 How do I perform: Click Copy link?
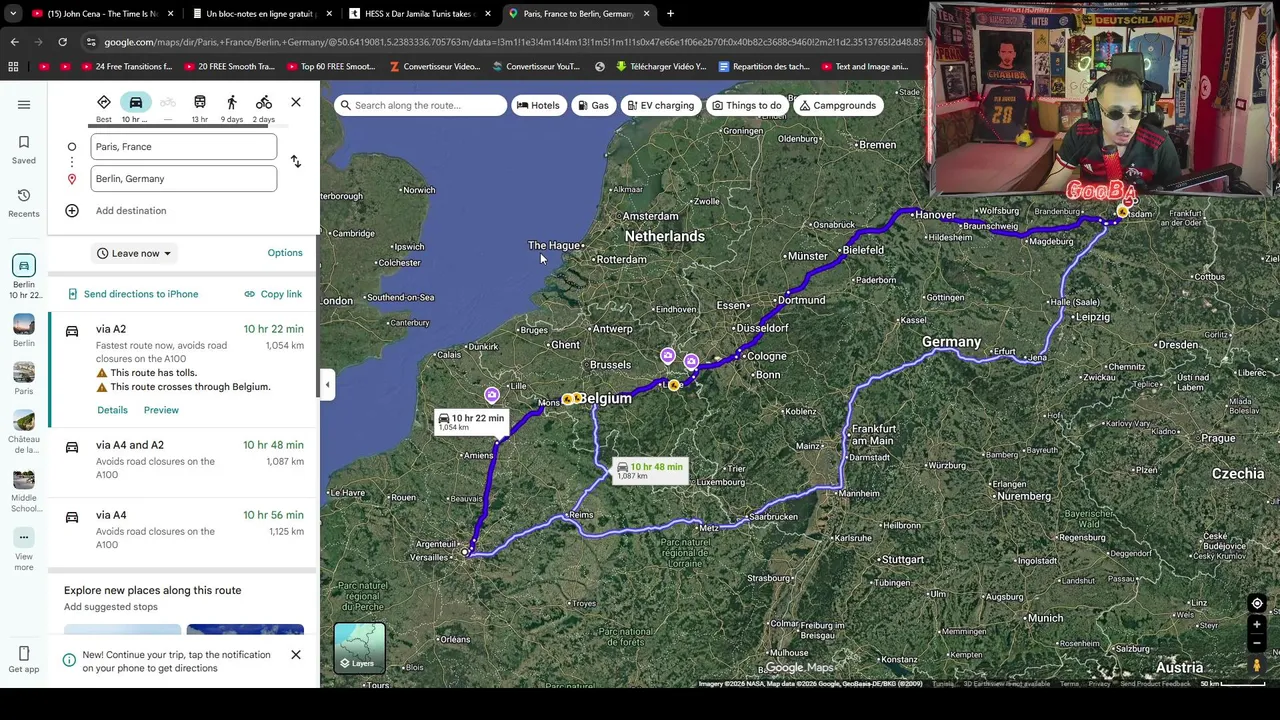pos(273,294)
